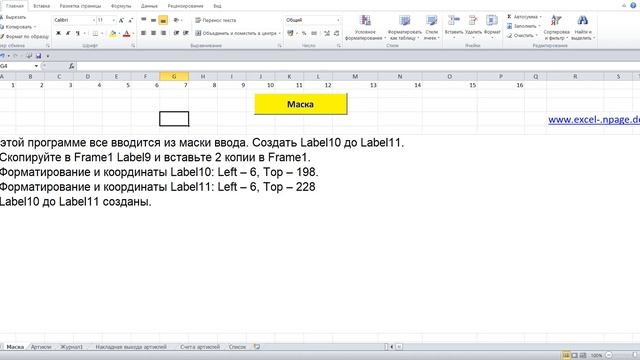The image size is (640, 360).
Task: Open Форматировать как таблицу gallery
Action: (404, 27)
